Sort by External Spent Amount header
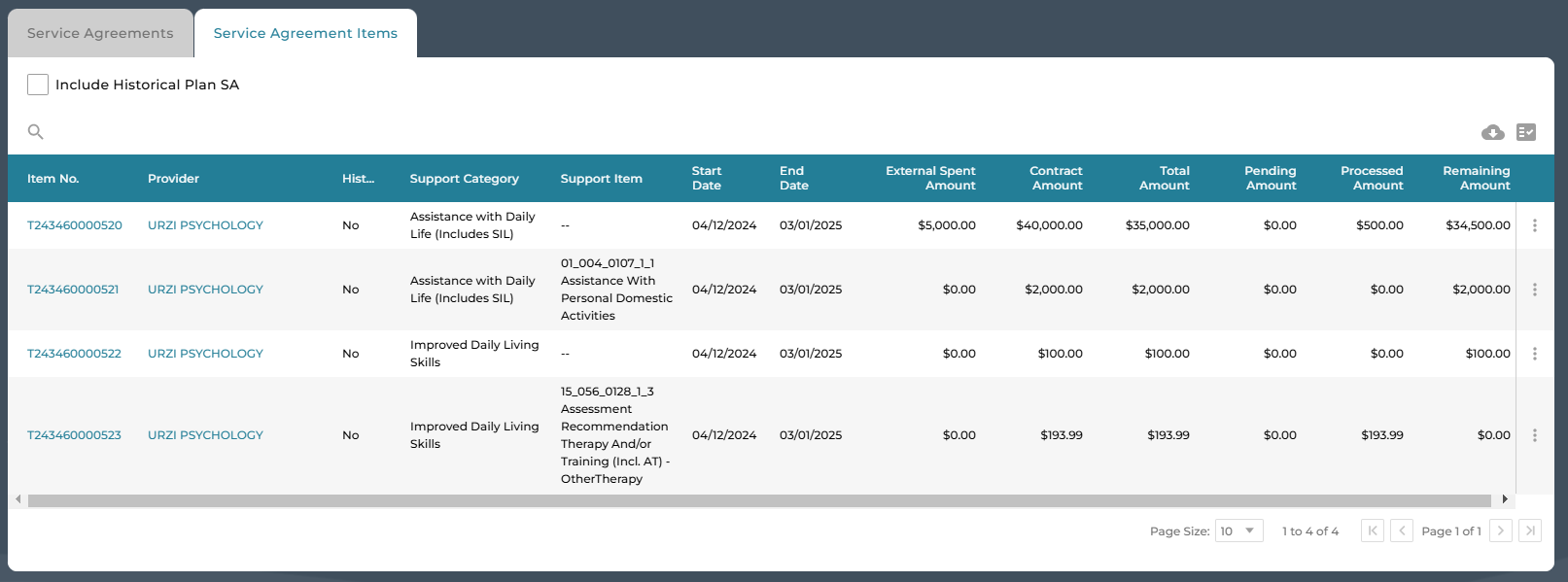This screenshot has height=582, width=1568. pos(930,178)
